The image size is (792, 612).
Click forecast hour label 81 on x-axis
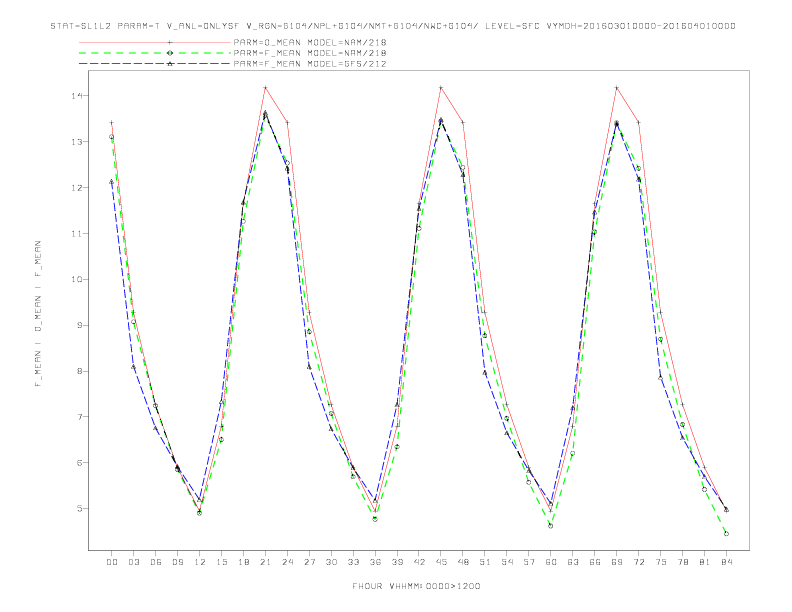[x=705, y=562]
